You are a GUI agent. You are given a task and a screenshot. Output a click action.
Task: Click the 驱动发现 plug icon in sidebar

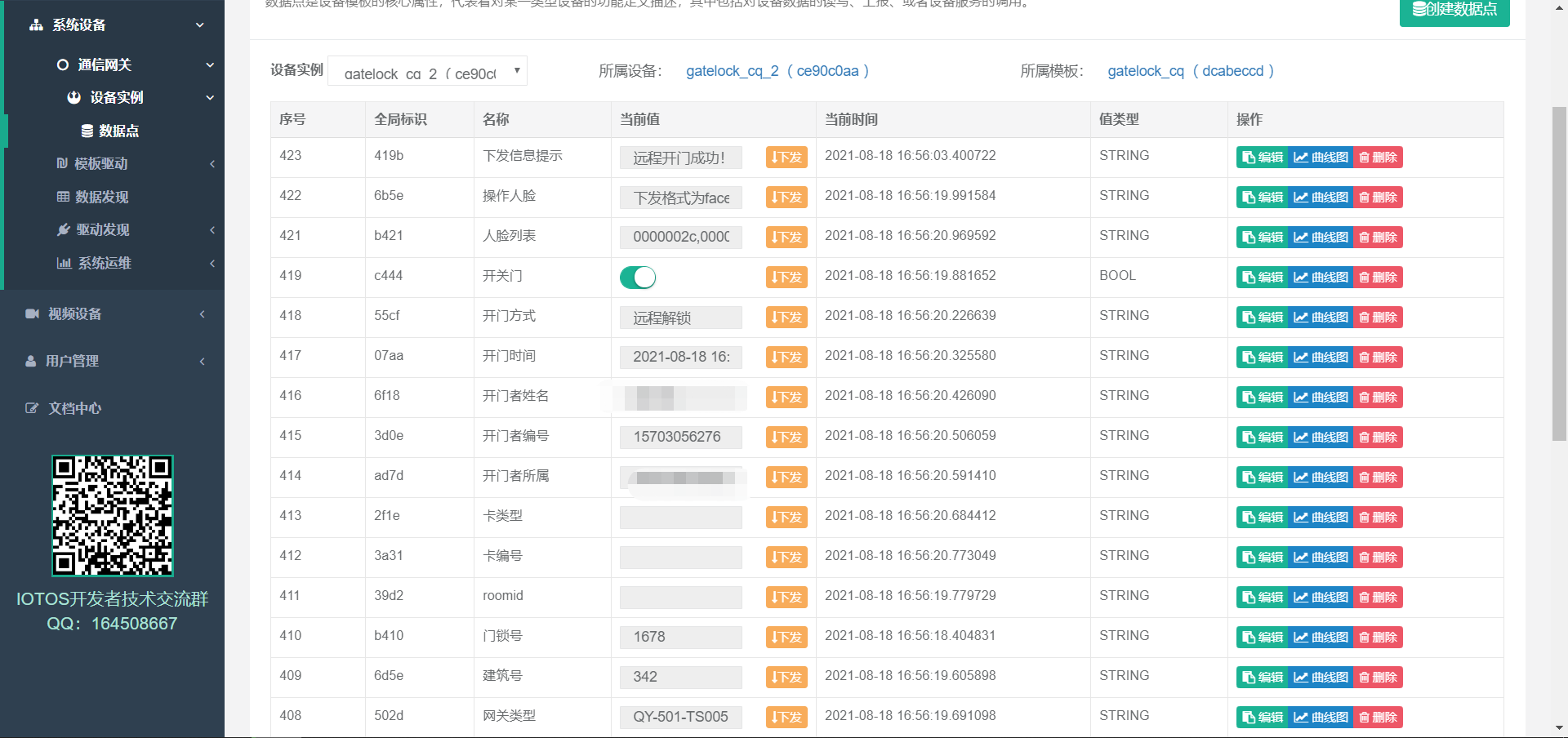(x=64, y=230)
